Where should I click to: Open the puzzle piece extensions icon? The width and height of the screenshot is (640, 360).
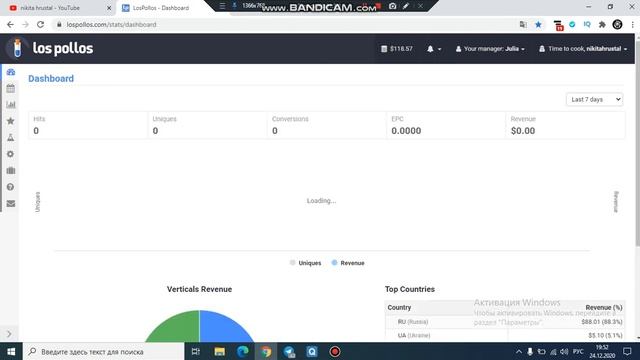tap(602, 24)
